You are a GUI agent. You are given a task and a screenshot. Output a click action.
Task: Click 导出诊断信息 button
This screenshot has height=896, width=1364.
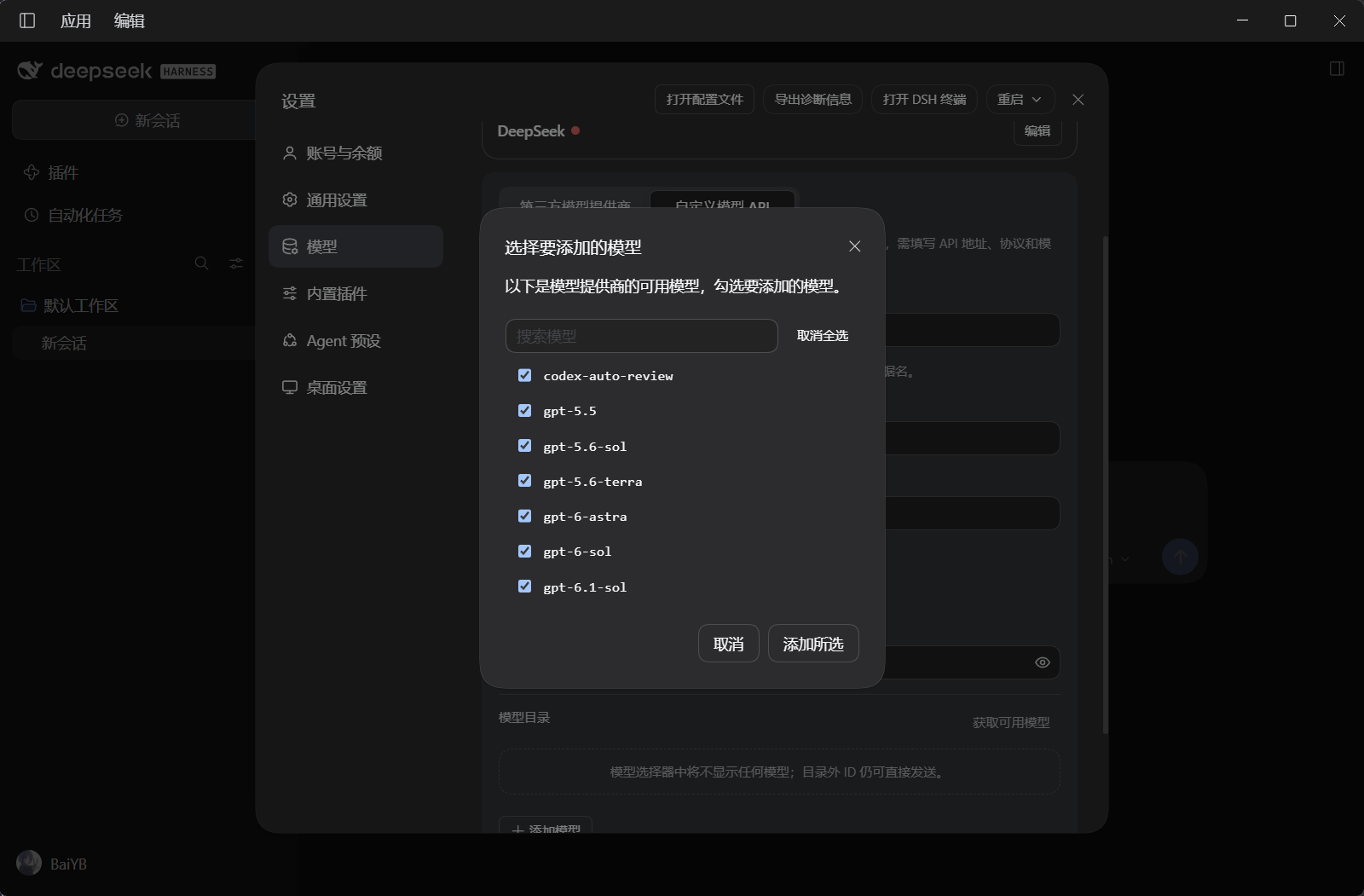(x=813, y=100)
